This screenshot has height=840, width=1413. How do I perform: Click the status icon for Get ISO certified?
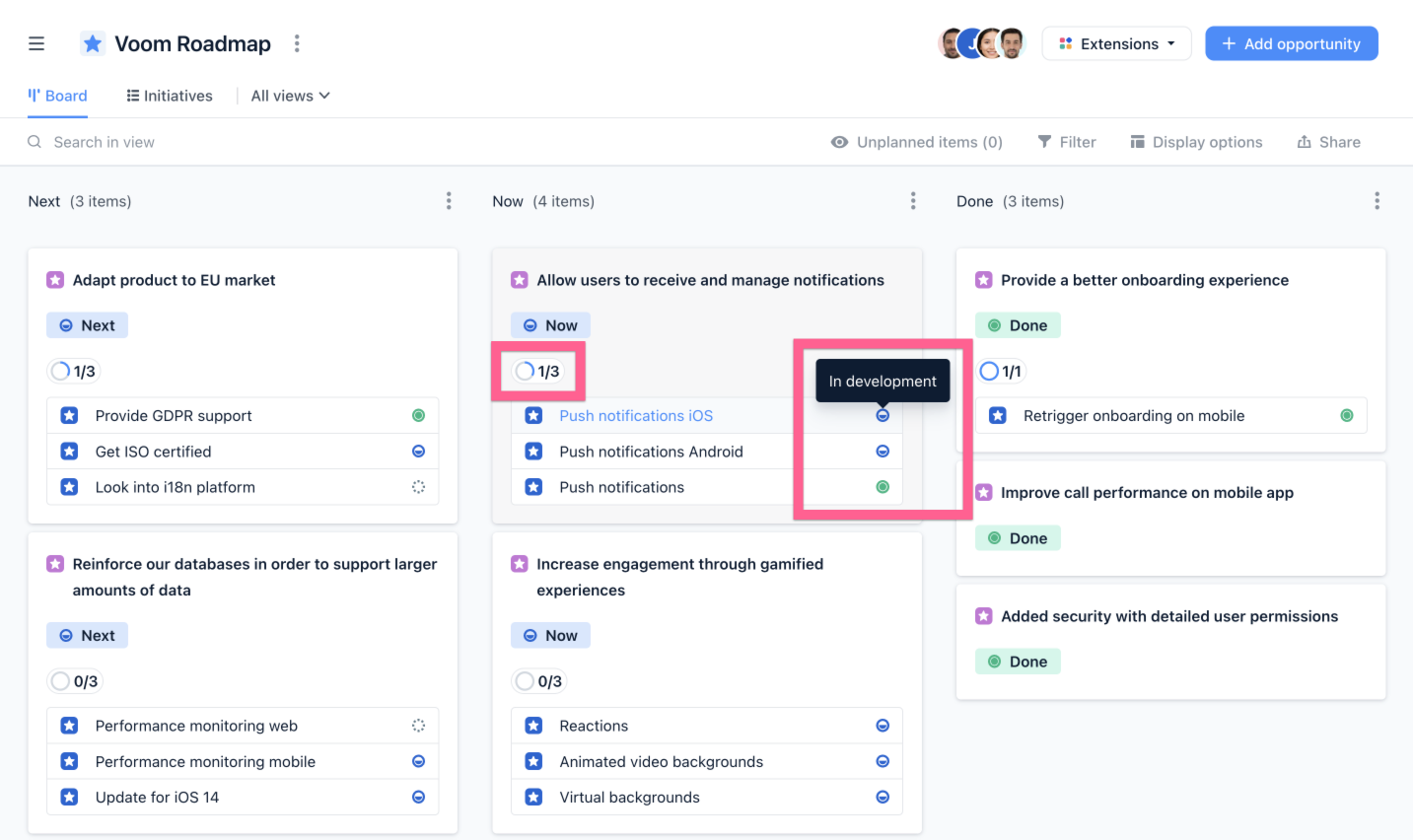pyautogui.click(x=418, y=452)
